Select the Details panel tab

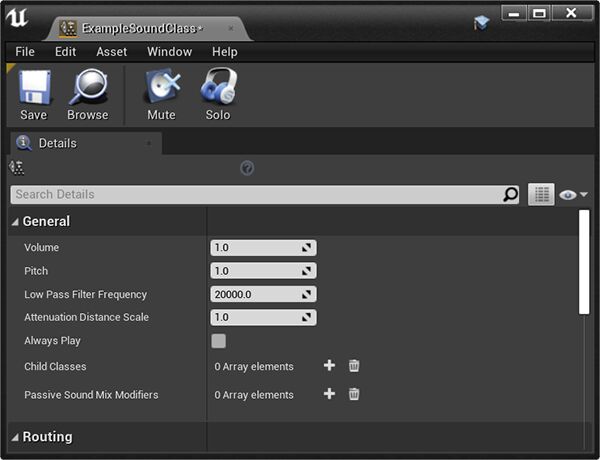86,144
